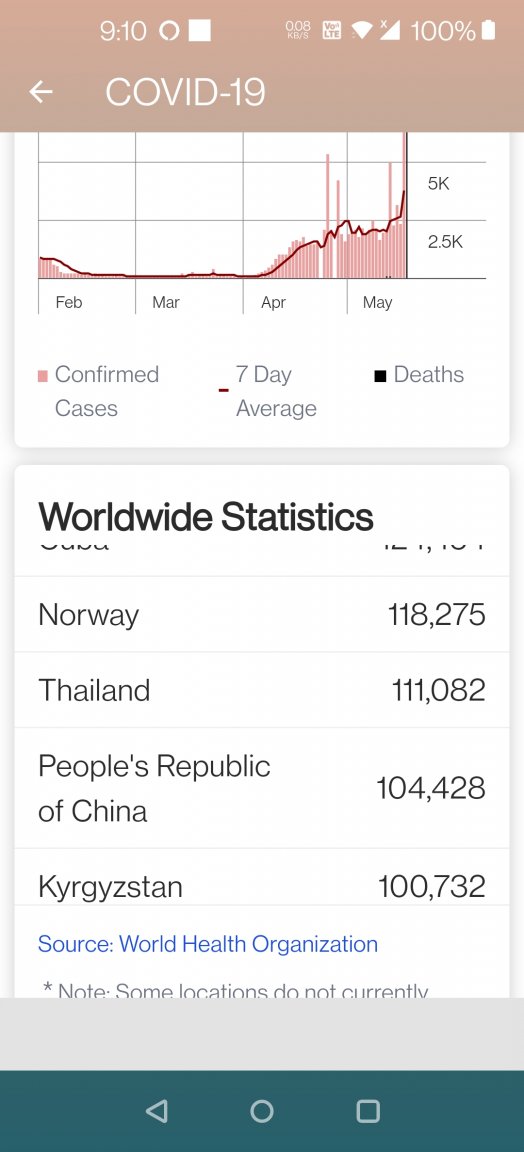
Task: Tap the white square notification icon
Action: pyautogui.click(x=200, y=30)
